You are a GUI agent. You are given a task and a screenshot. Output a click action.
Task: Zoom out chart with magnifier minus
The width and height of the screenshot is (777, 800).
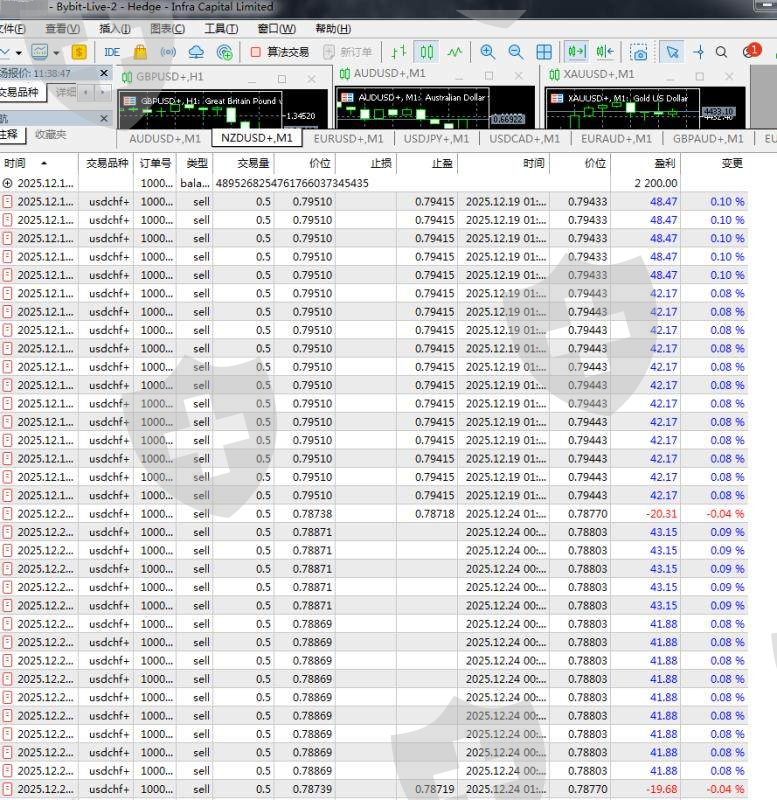(x=516, y=52)
